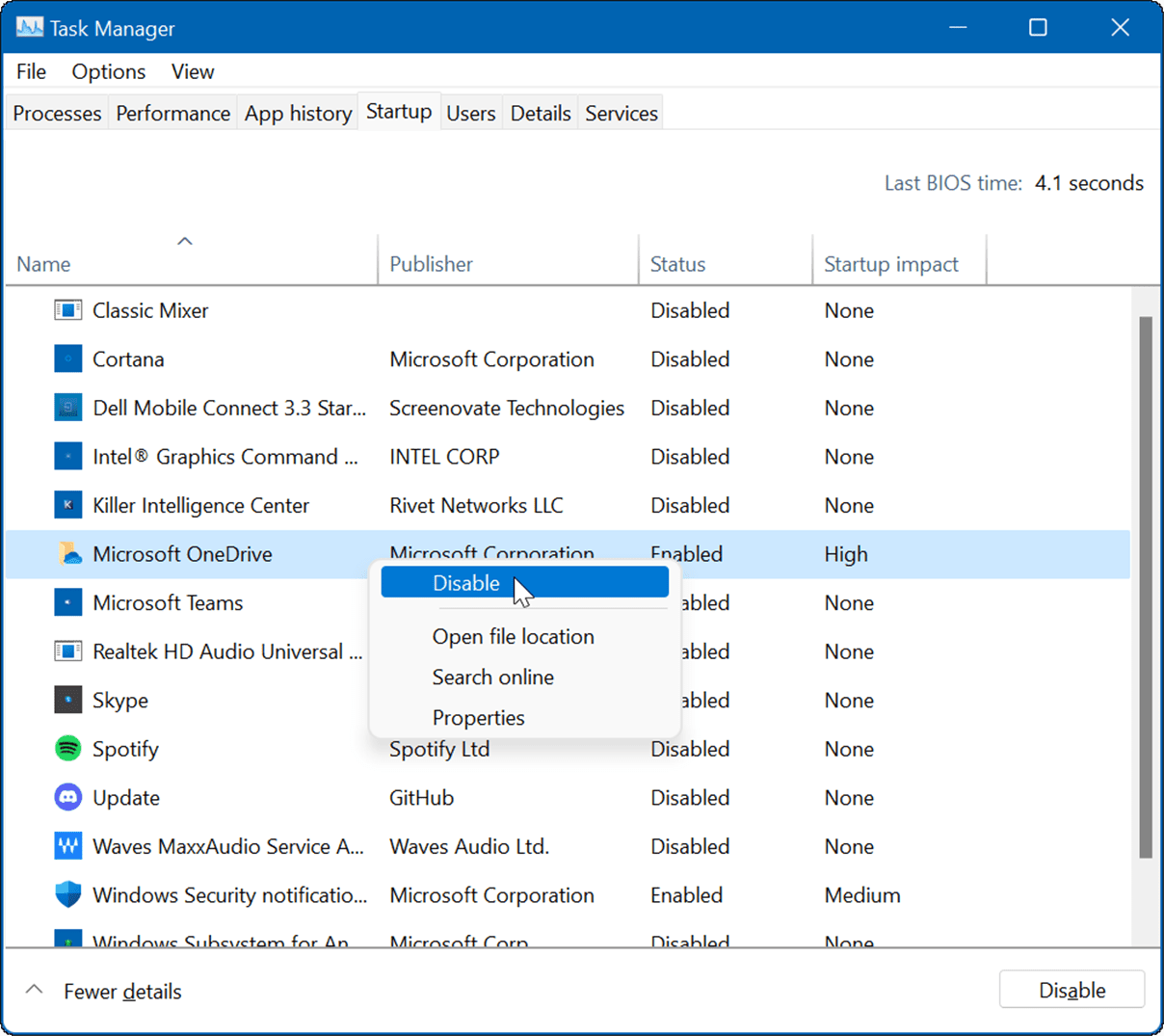Collapse details using the Fewer details chevron
Image resolution: width=1164 pixels, height=1036 pixels.
tap(34, 990)
